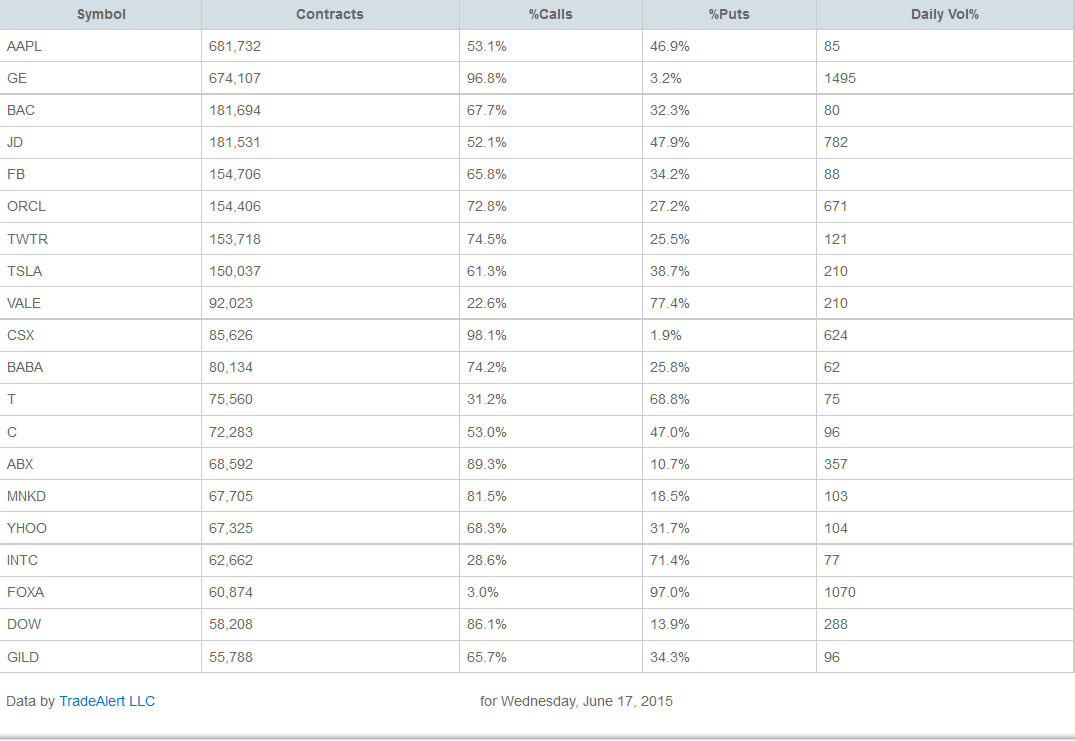Click the %Calls column header

pyautogui.click(x=550, y=14)
